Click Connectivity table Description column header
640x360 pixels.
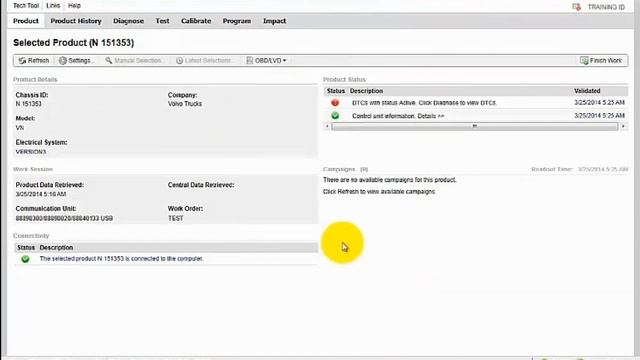coord(56,248)
